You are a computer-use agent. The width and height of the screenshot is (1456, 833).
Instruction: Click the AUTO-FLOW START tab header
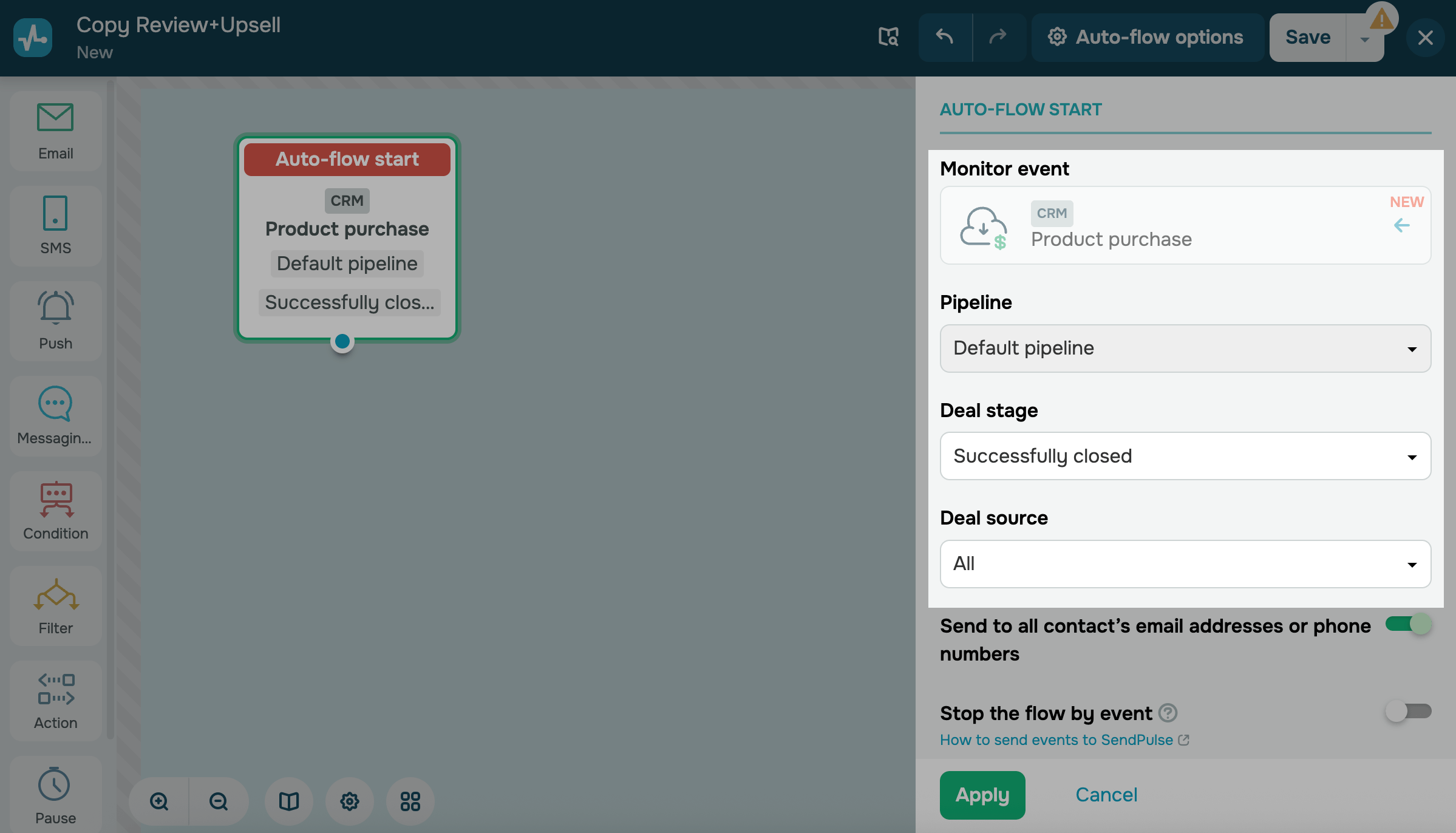(x=1021, y=110)
